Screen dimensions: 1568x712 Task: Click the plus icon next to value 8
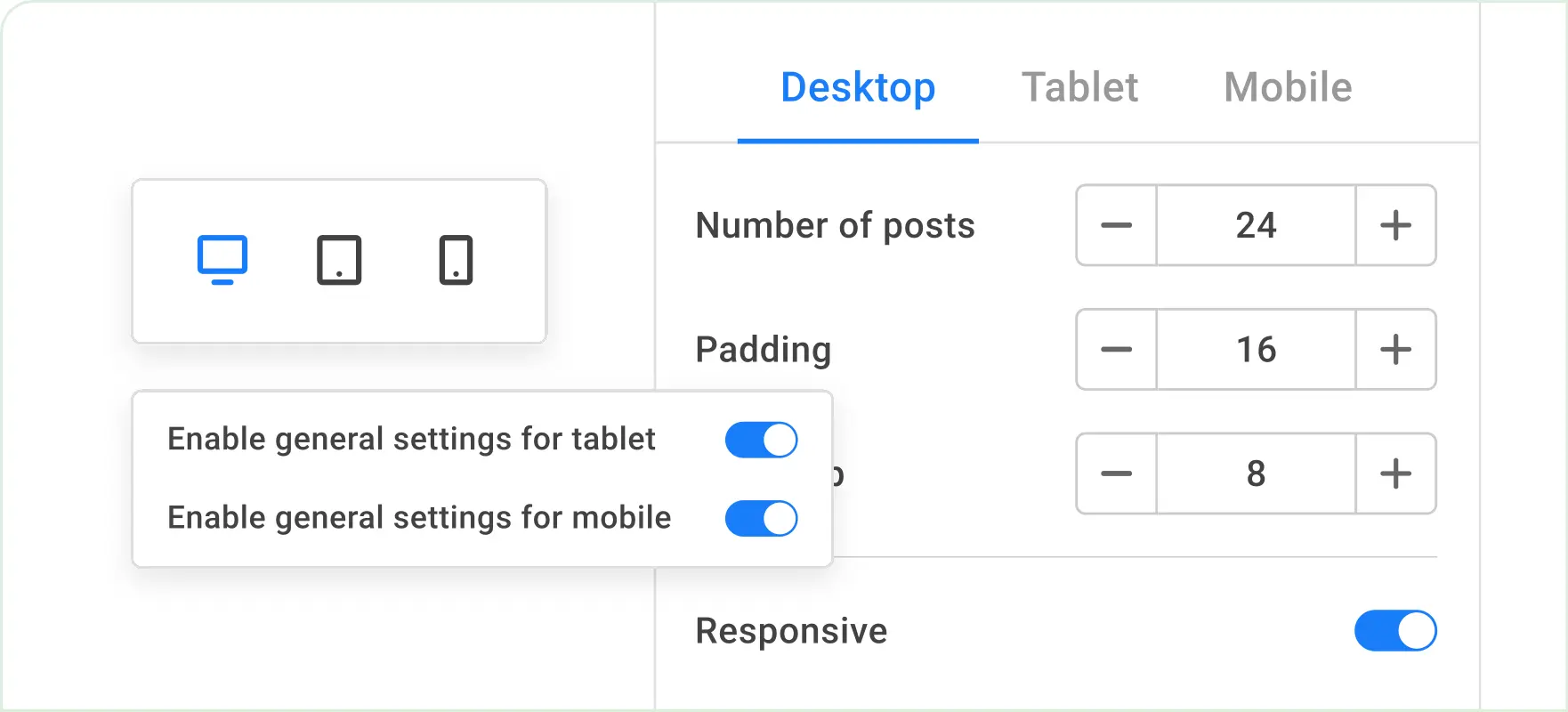coord(1394,473)
